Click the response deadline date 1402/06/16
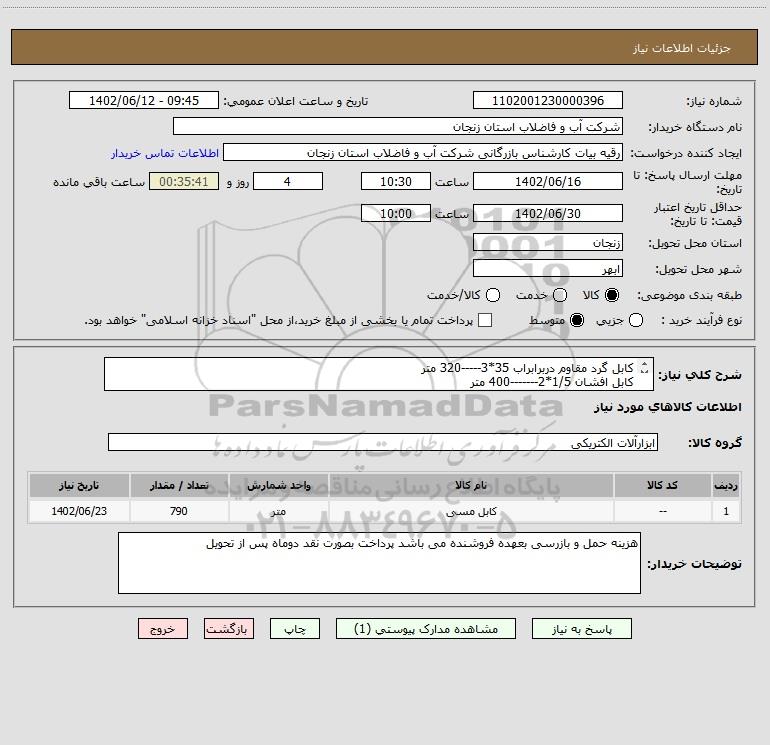The image size is (770, 745). pyautogui.click(x=548, y=182)
